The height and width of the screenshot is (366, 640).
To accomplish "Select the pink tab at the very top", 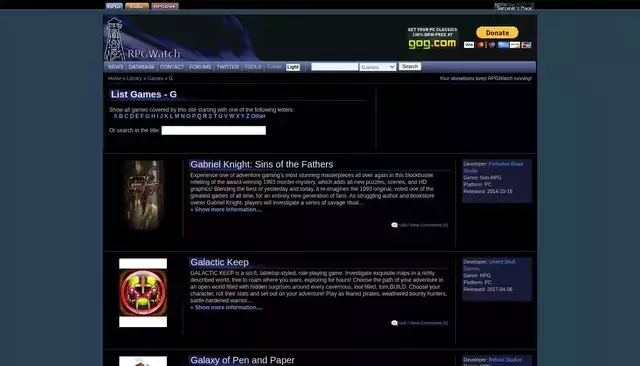I will tap(165, 6).
